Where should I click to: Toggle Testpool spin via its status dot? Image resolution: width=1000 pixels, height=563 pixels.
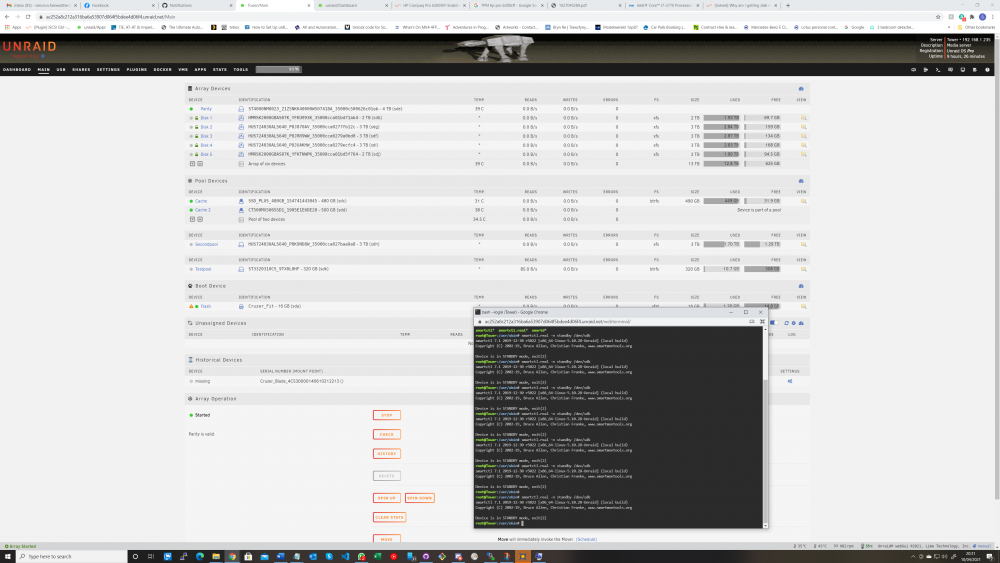(x=191, y=269)
